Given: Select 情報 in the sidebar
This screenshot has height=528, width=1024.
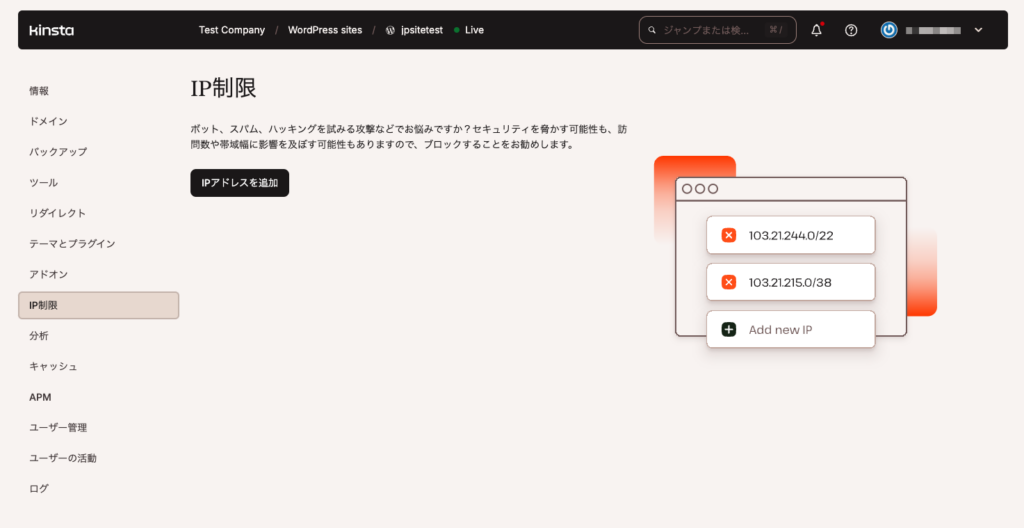Looking at the screenshot, I should [39, 91].
